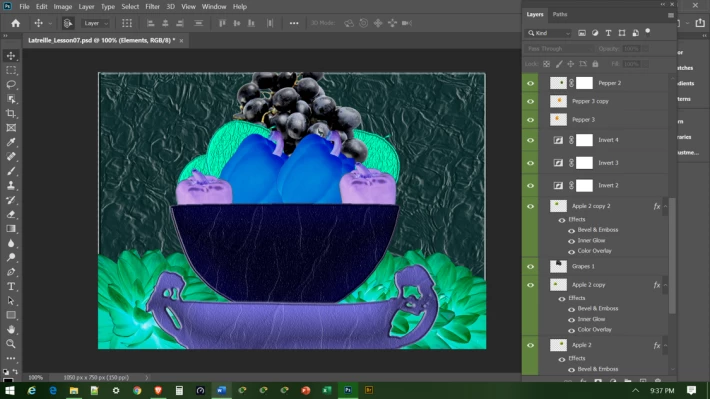
Task: Select the Healing Brush tool
Action: coord(11,157)
